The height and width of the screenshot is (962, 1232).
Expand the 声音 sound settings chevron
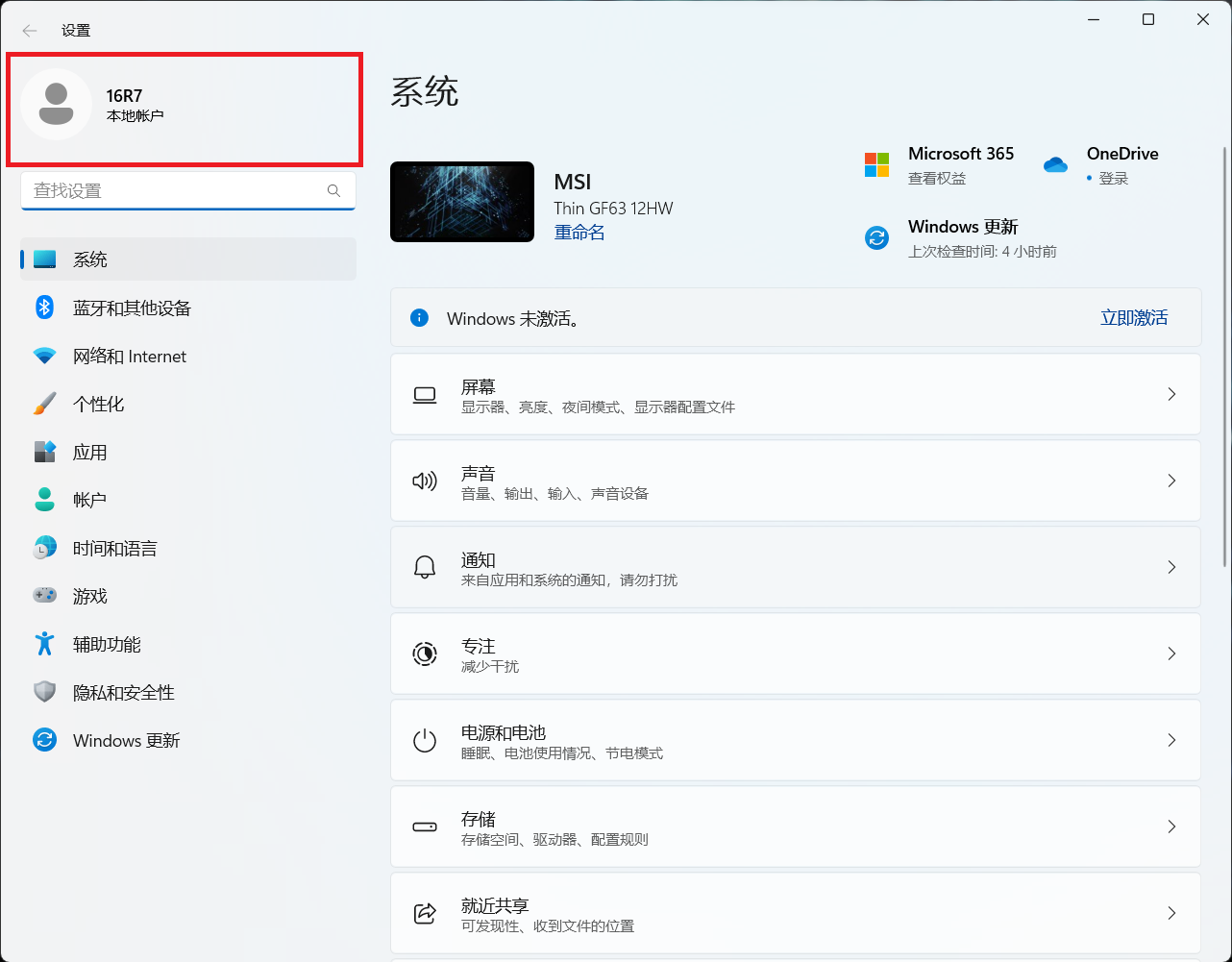pyautogui.click(x=1170, y=481)
